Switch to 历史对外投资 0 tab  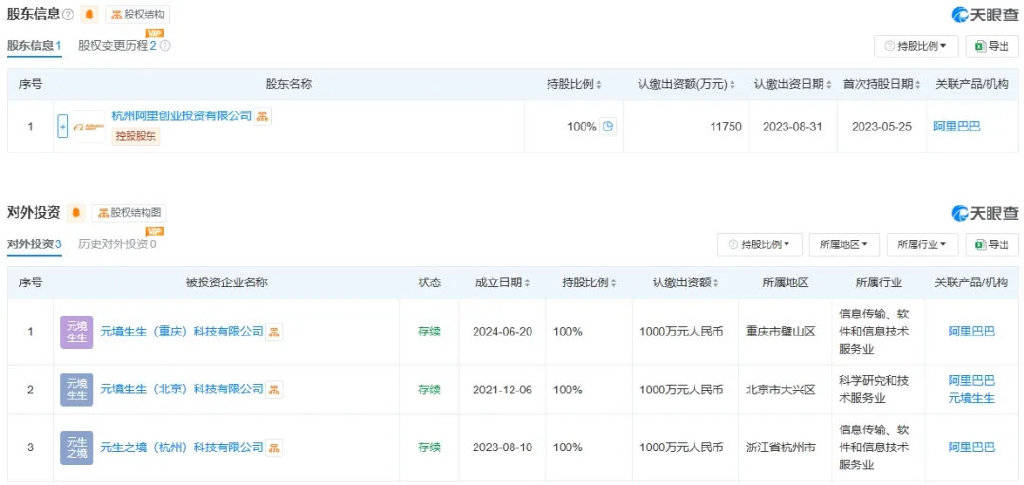[117, 244]
